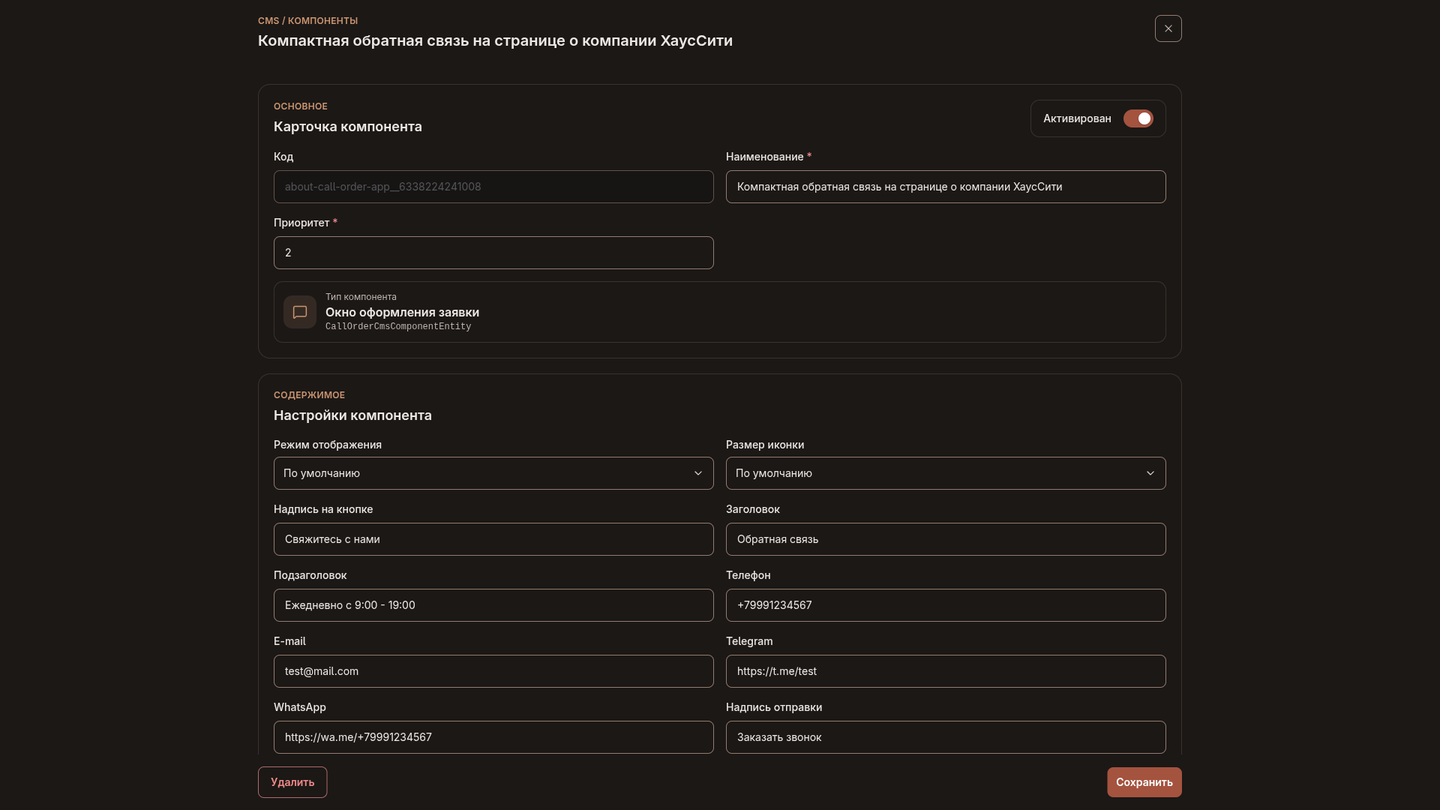Edit the Telegram link field
Image resolution: width=1440 pixels, height=810 pixels.
(946, 671)
